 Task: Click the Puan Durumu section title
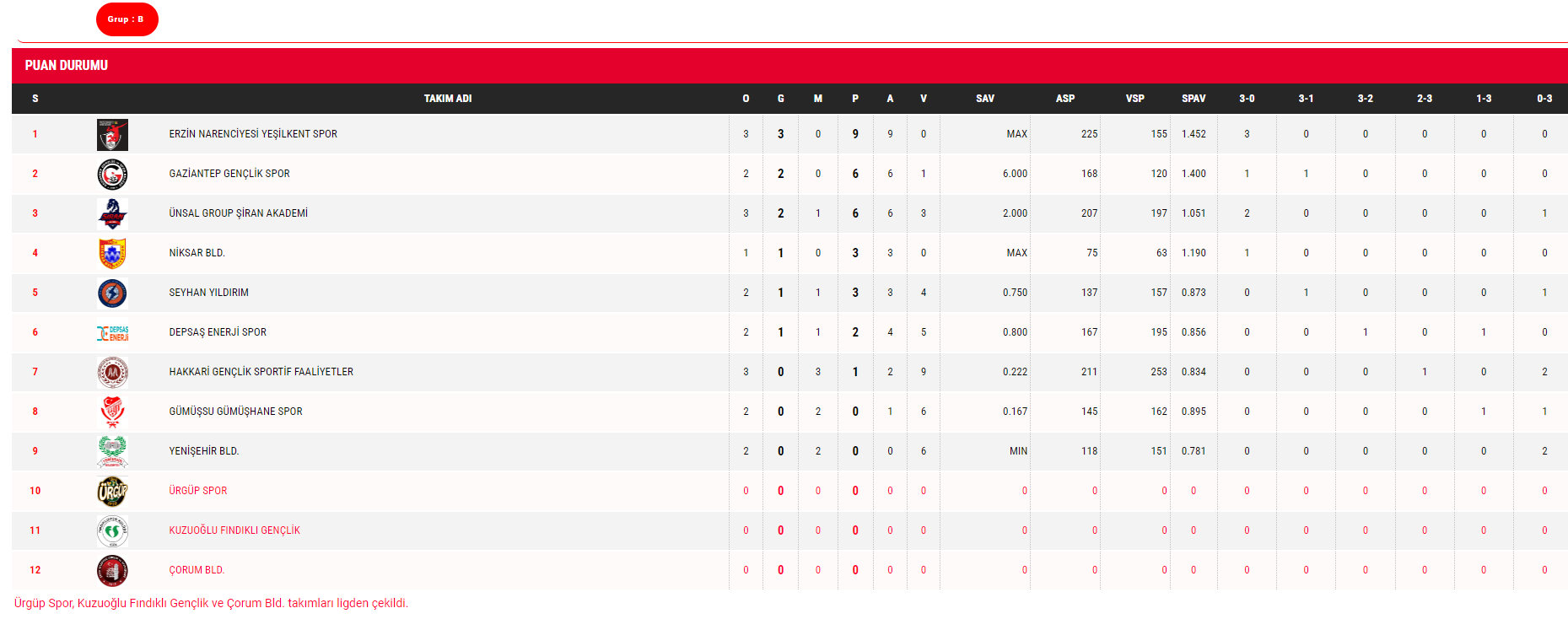(67, 66)
